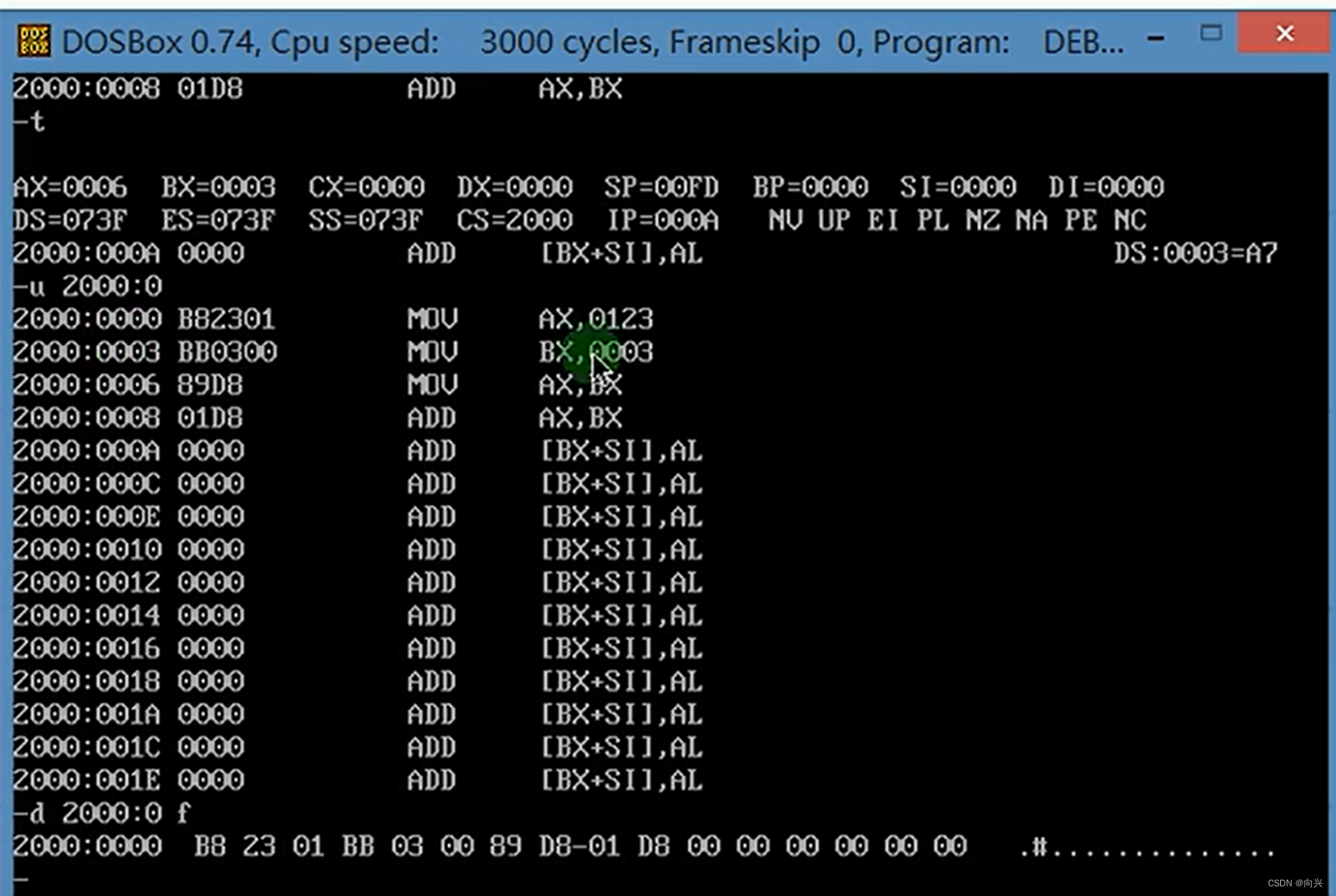Minimize the DOSBox window

click(x=1156, y=37)
